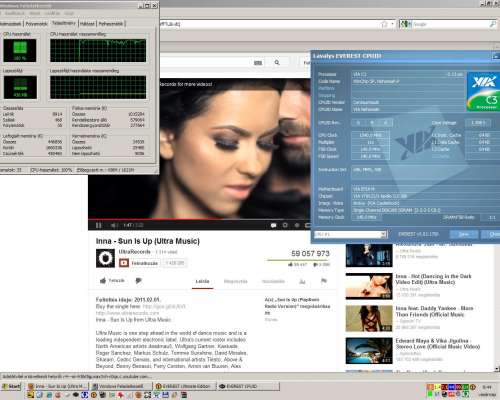
Task: Click the page vertical scrollbar down arrow
Action: point(497,369)
